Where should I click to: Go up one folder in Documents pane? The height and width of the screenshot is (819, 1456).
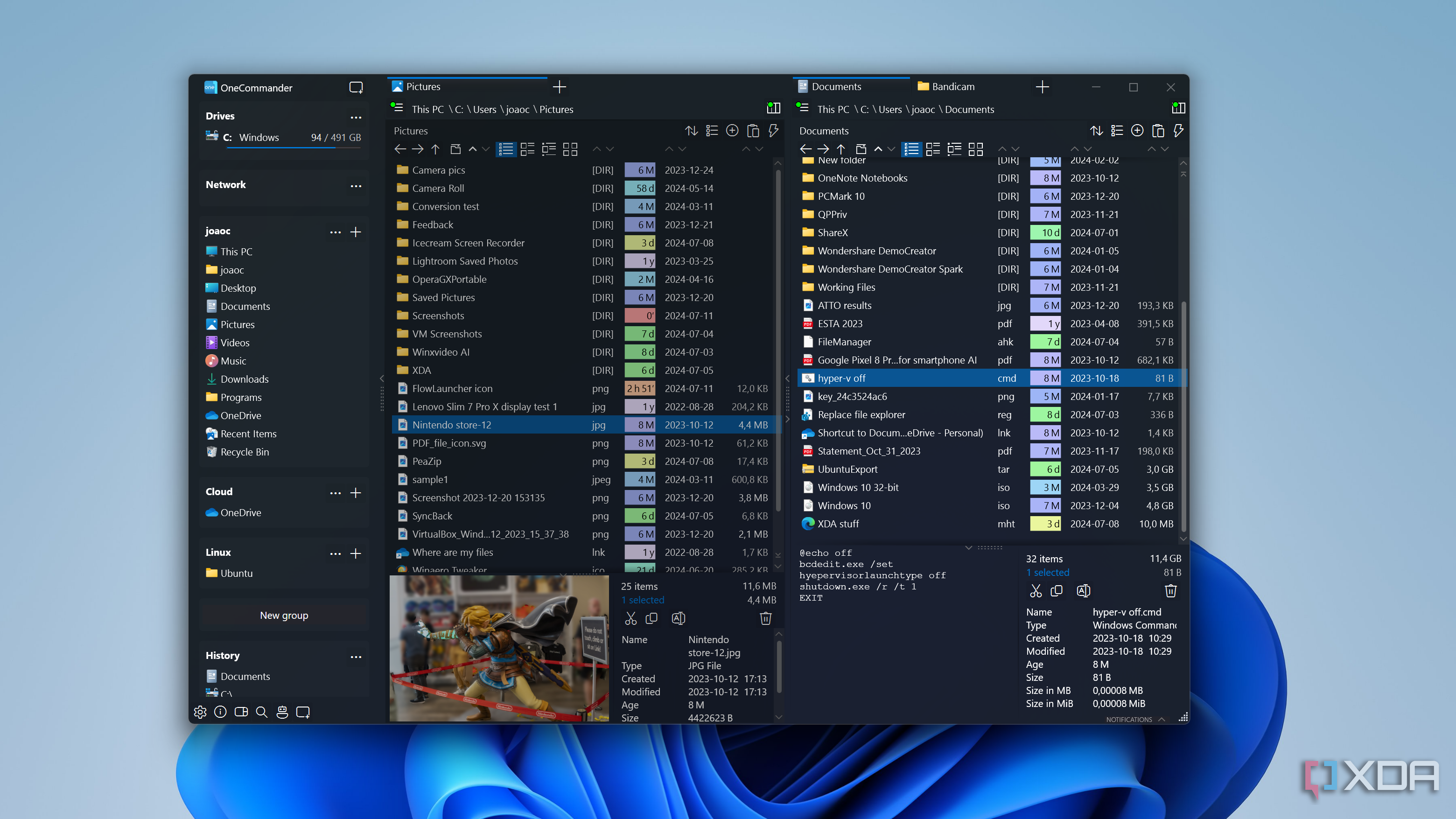[841, 149]
